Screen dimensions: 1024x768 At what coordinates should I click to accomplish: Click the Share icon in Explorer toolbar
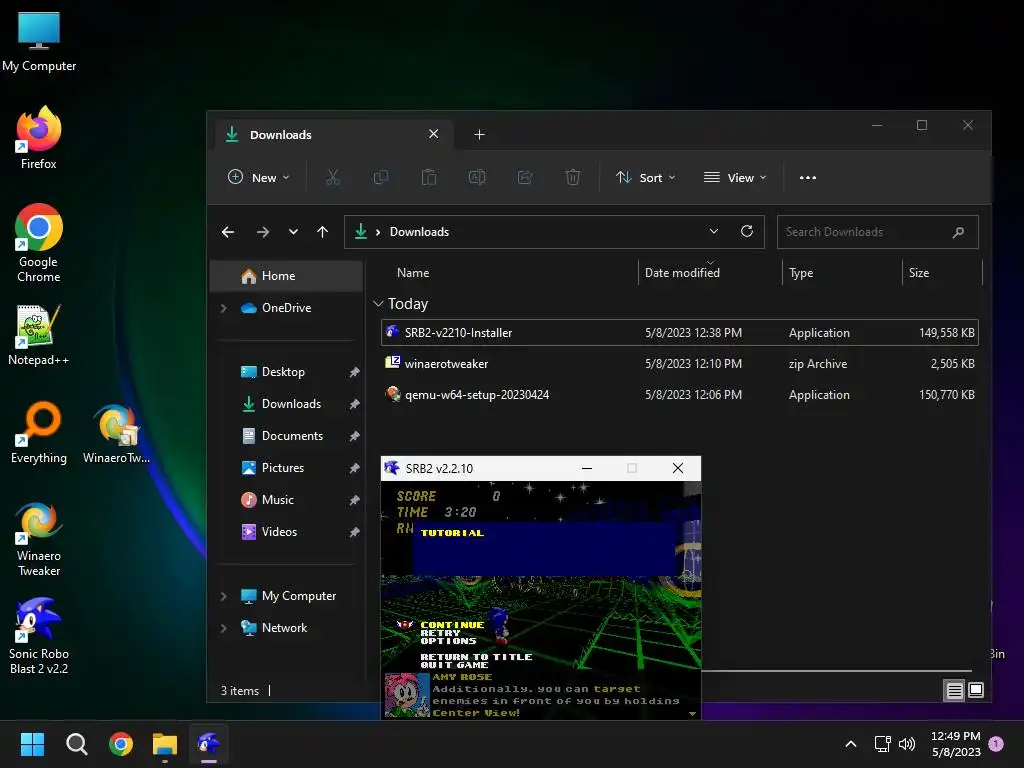[x=525, y=178]
